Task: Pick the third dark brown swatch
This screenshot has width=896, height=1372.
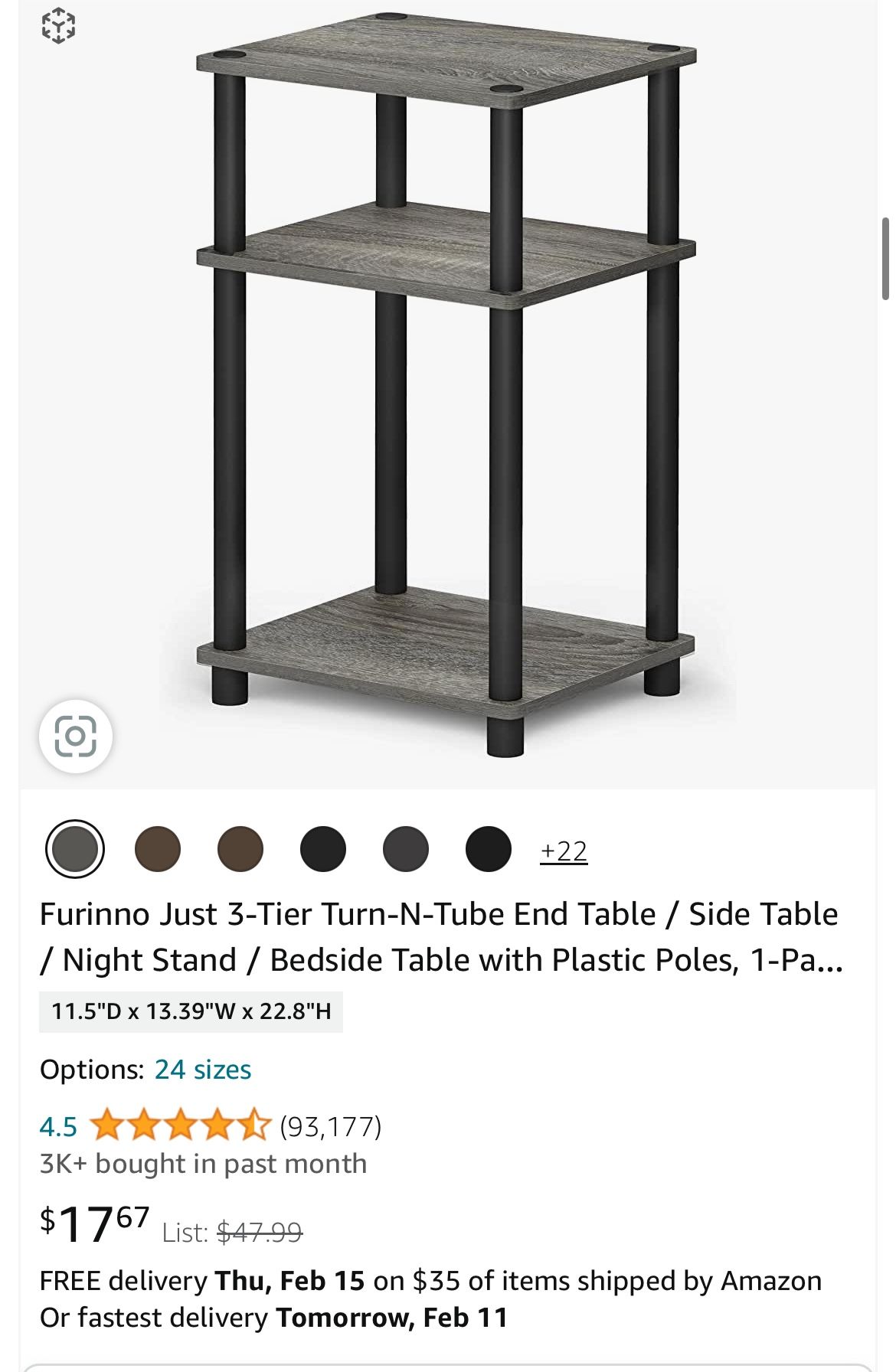Action: 240,849
